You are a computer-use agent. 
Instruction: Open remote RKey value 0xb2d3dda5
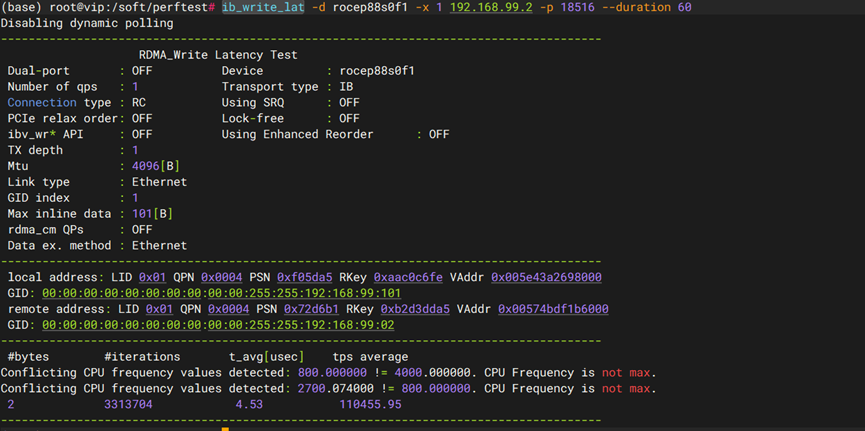pos(415,309)
